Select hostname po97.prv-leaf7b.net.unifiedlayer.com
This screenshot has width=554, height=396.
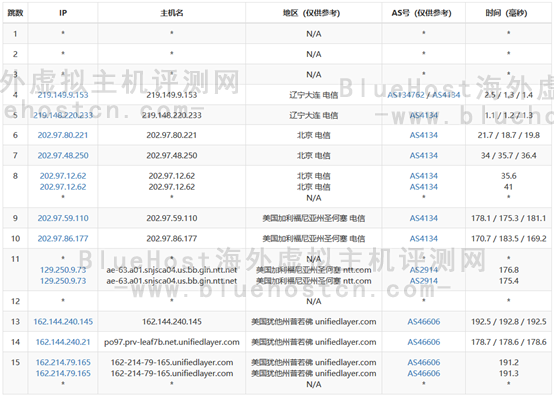[x=172, y=342]
